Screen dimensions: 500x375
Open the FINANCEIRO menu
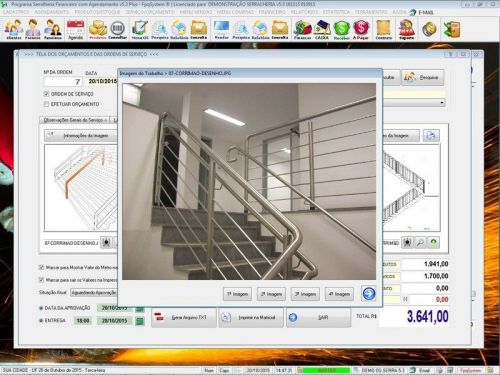coord(272,12)
